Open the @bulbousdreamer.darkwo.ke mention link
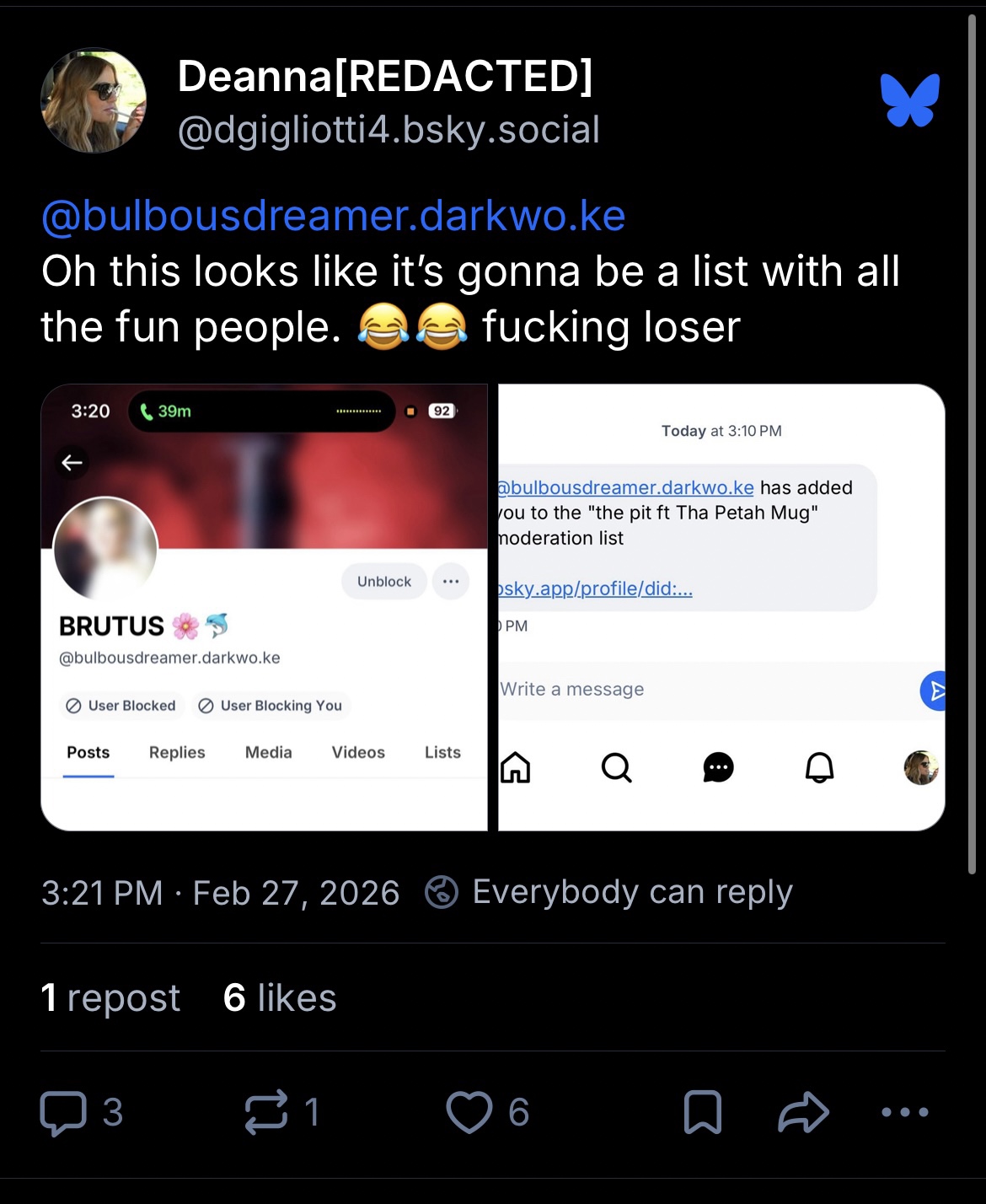 (334, 216)
